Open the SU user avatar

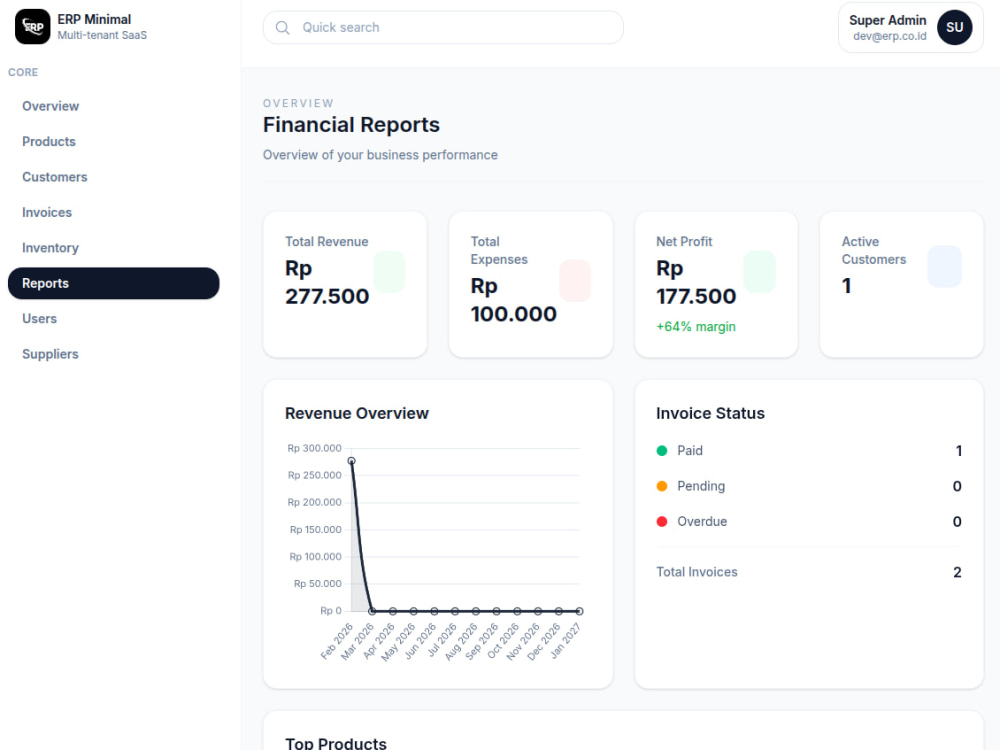coord(954,27)
